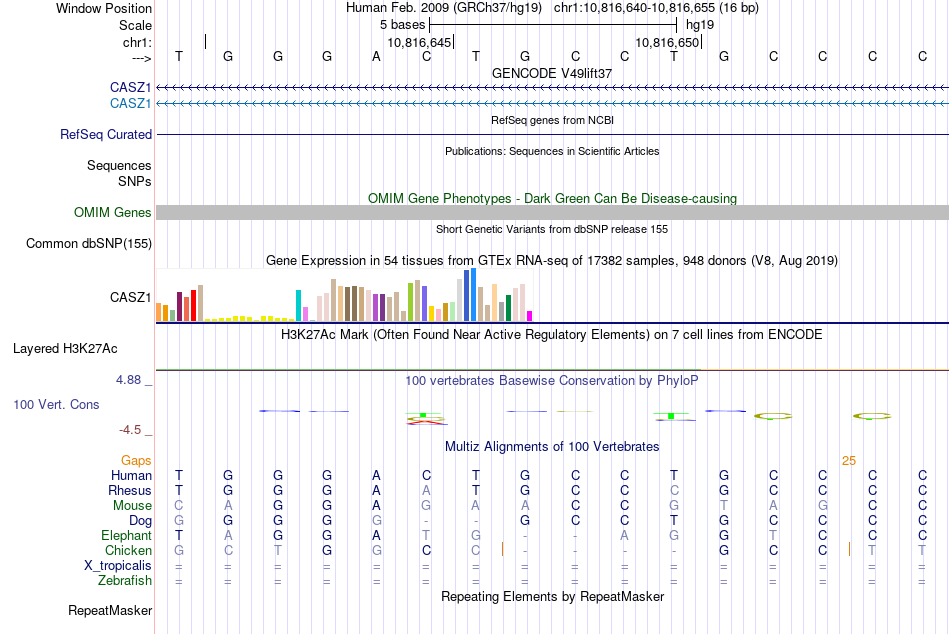Image resolution: width=950 pixels, height=634 pixels.
Task: Click the Zebrafish species label
Action: click(x=125, y=581)
